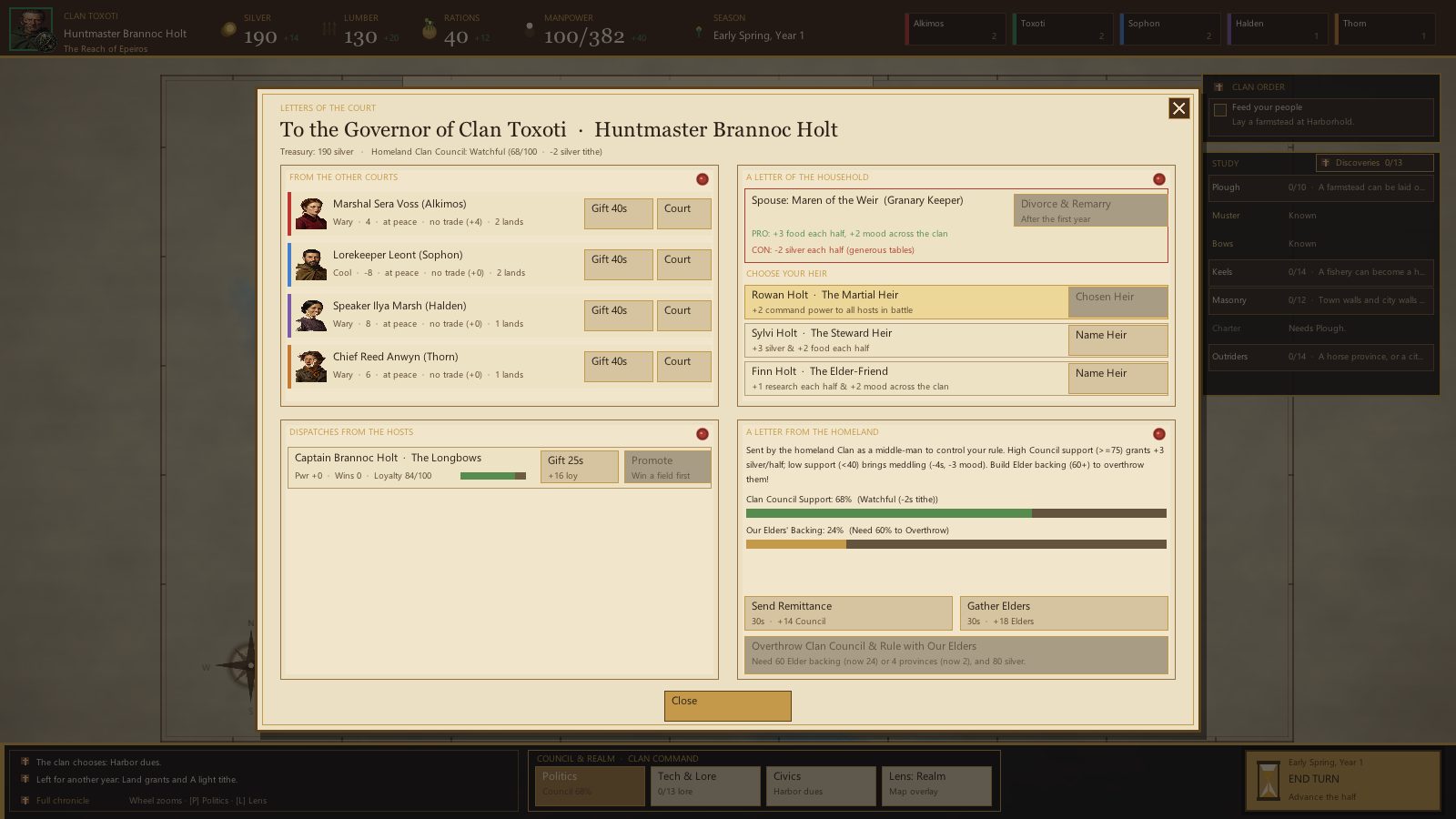Open the Full chronicle link
This screenshot has height=819, width=1456.
(63, 801)
